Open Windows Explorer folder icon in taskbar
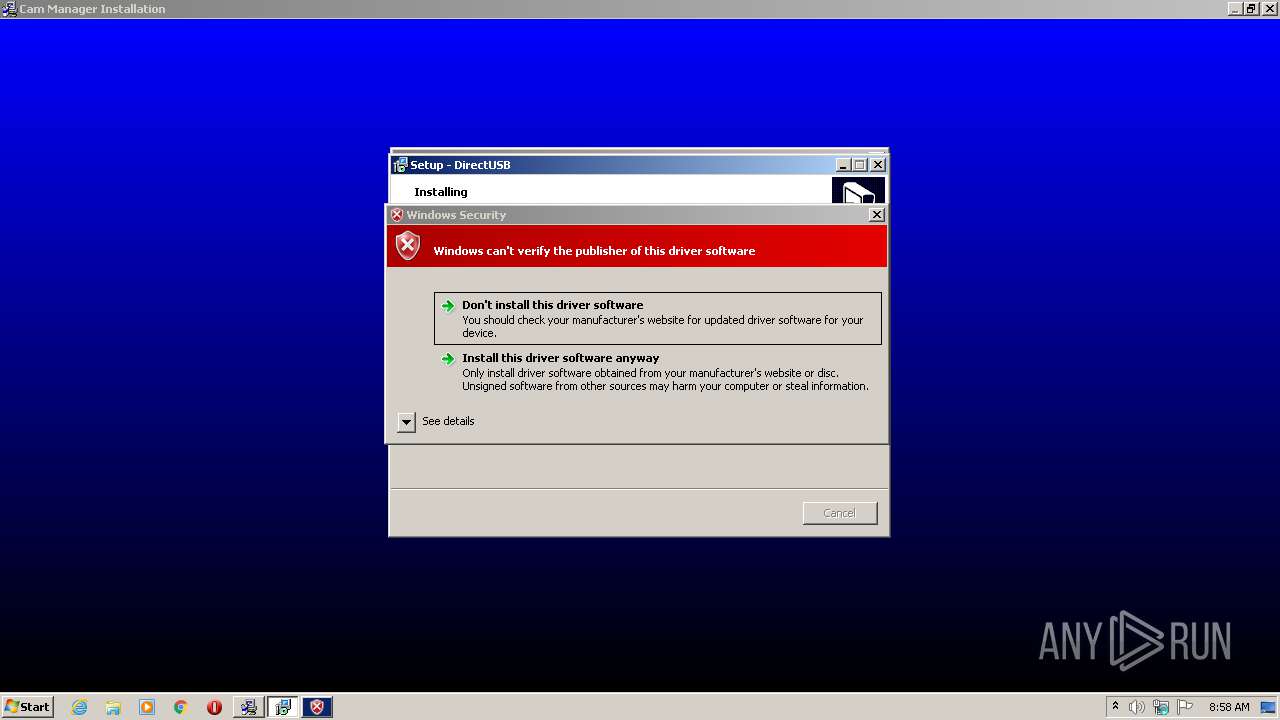Viewport: 1280px width, 720px height. click(x=113, y=707)
